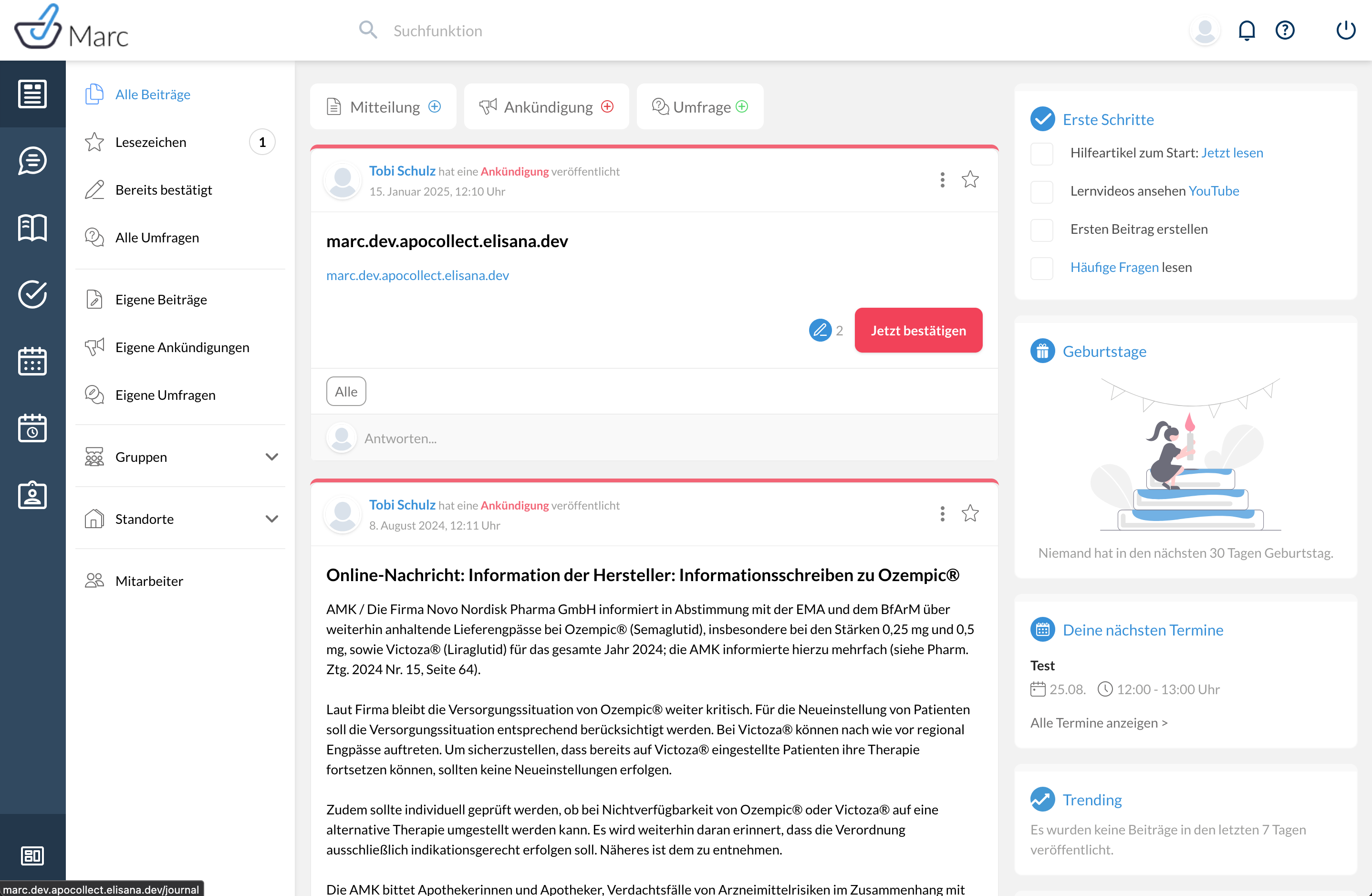Open the user profile avatar in header
The width and height of the screenshot is (1372, 896).
1205,30
